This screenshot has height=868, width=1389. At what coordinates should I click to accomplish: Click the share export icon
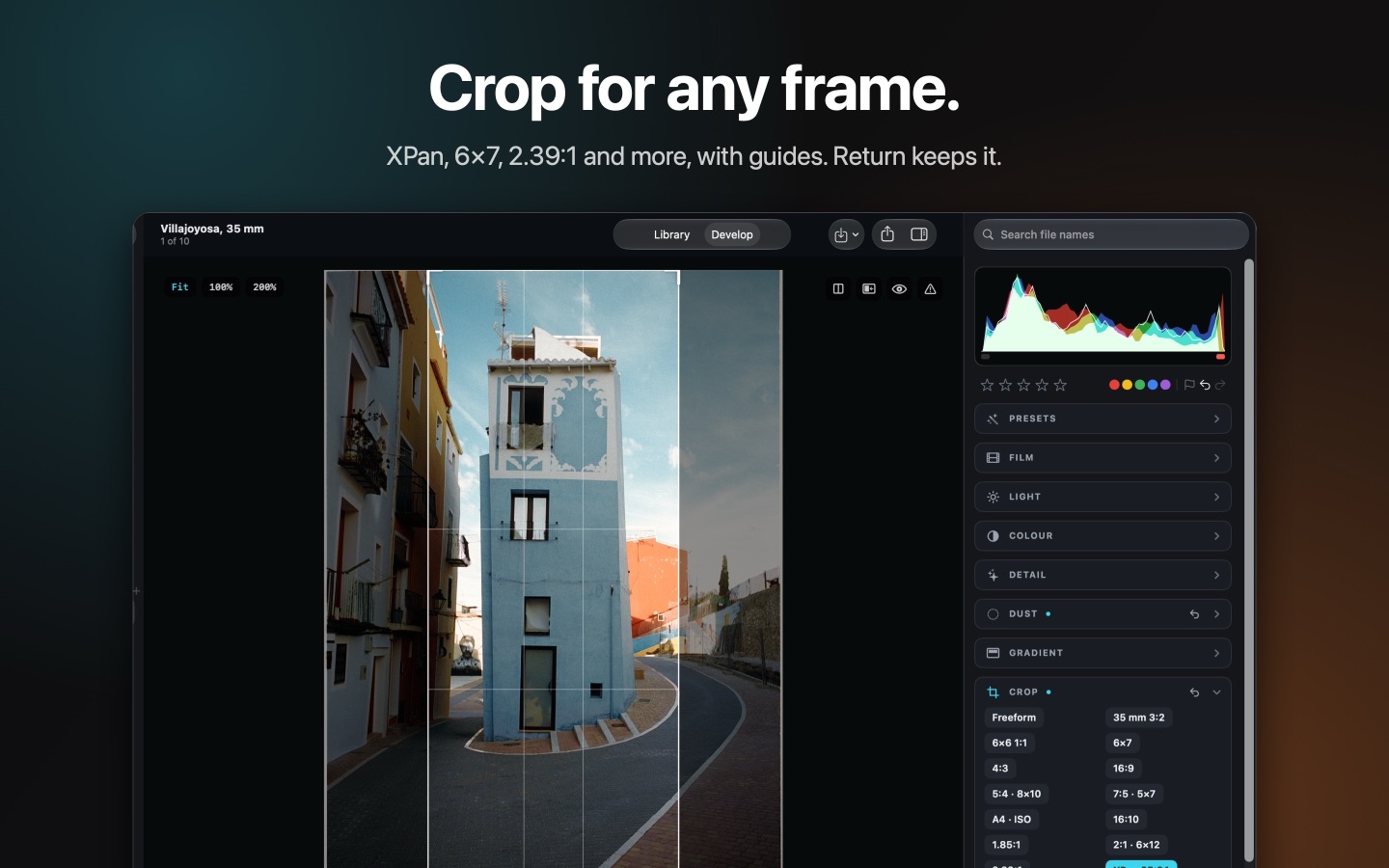[887, 234]
